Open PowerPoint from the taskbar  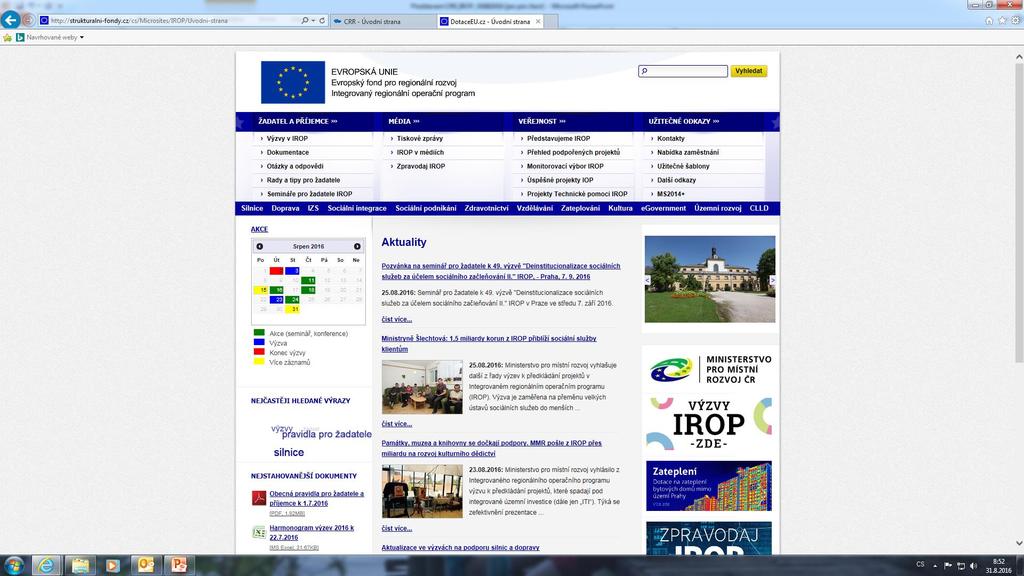179,565
